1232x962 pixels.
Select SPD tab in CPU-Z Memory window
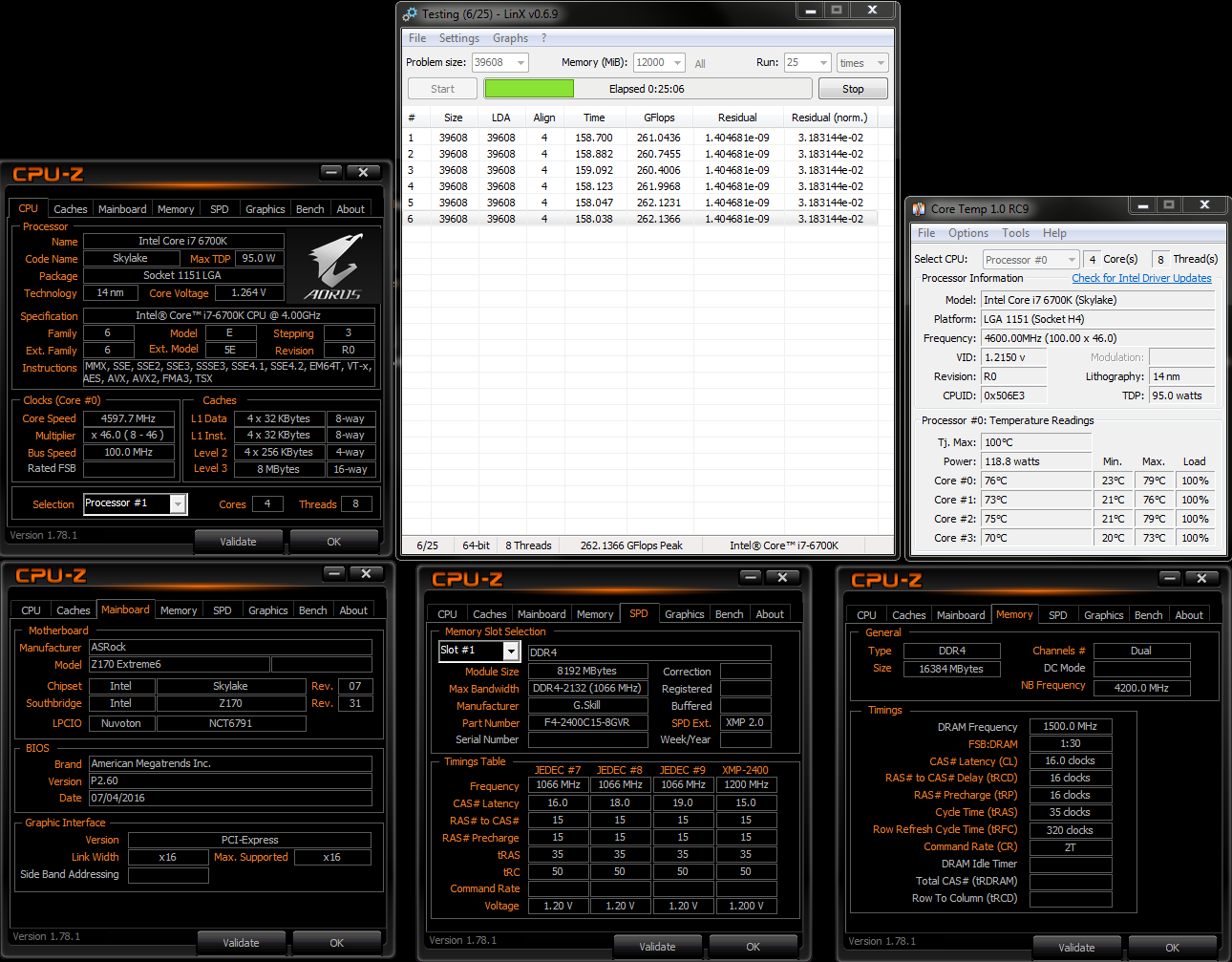pyautogui.click(x=1057, y=615)
